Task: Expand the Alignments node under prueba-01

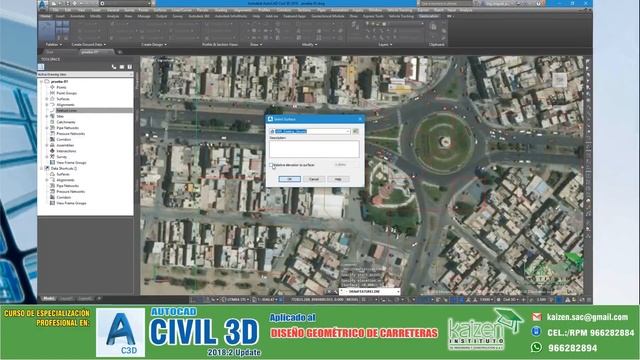Action: click(47, 105)
